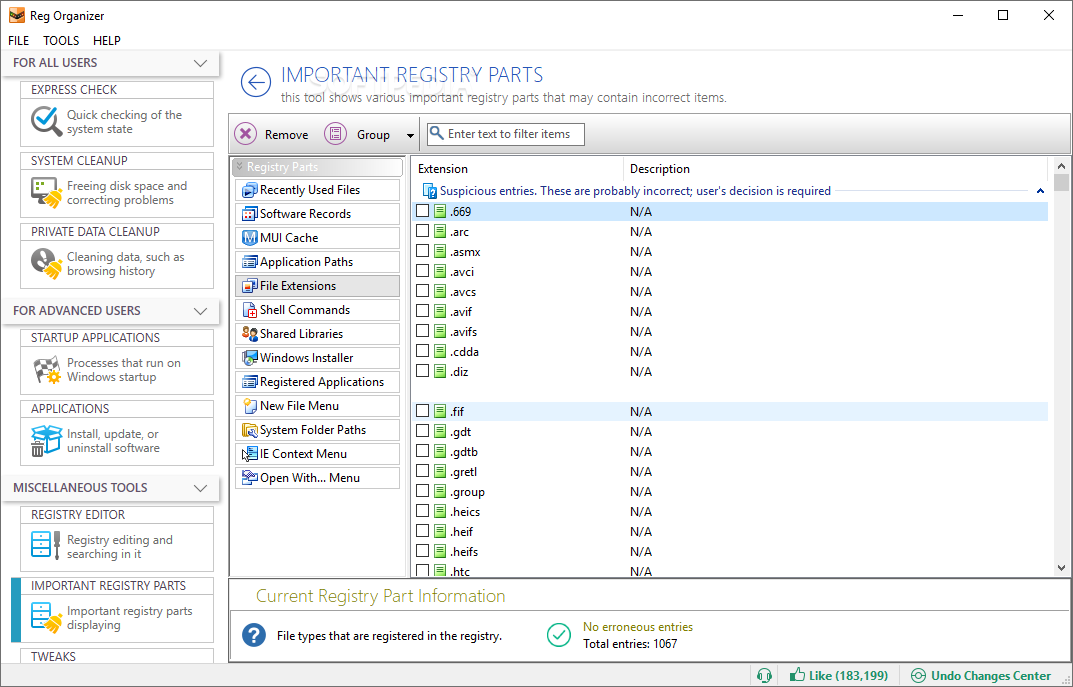
Task: Open the TOOLS menu
Action: [x=61, y=40]
